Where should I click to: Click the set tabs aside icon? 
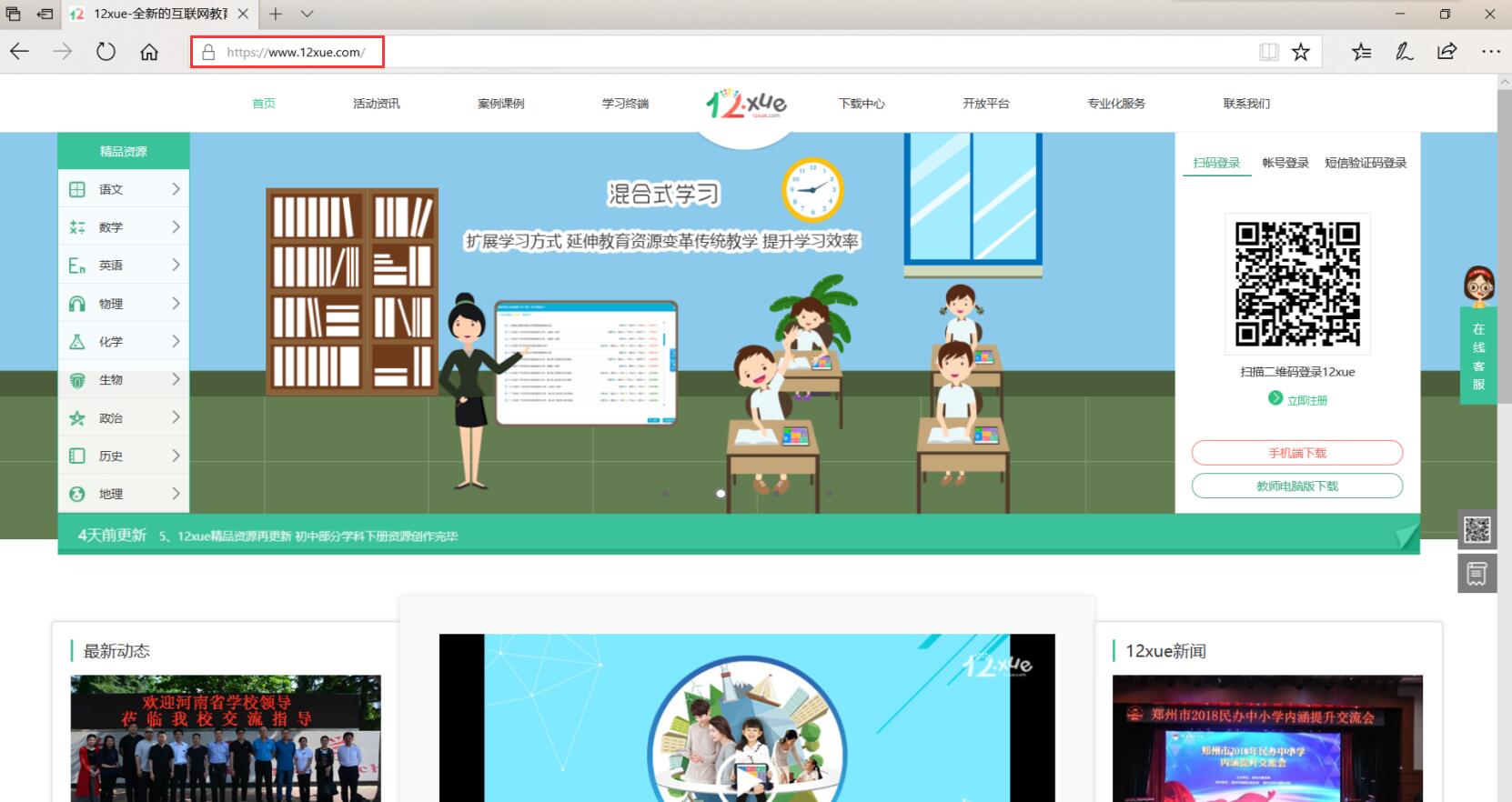45,14
